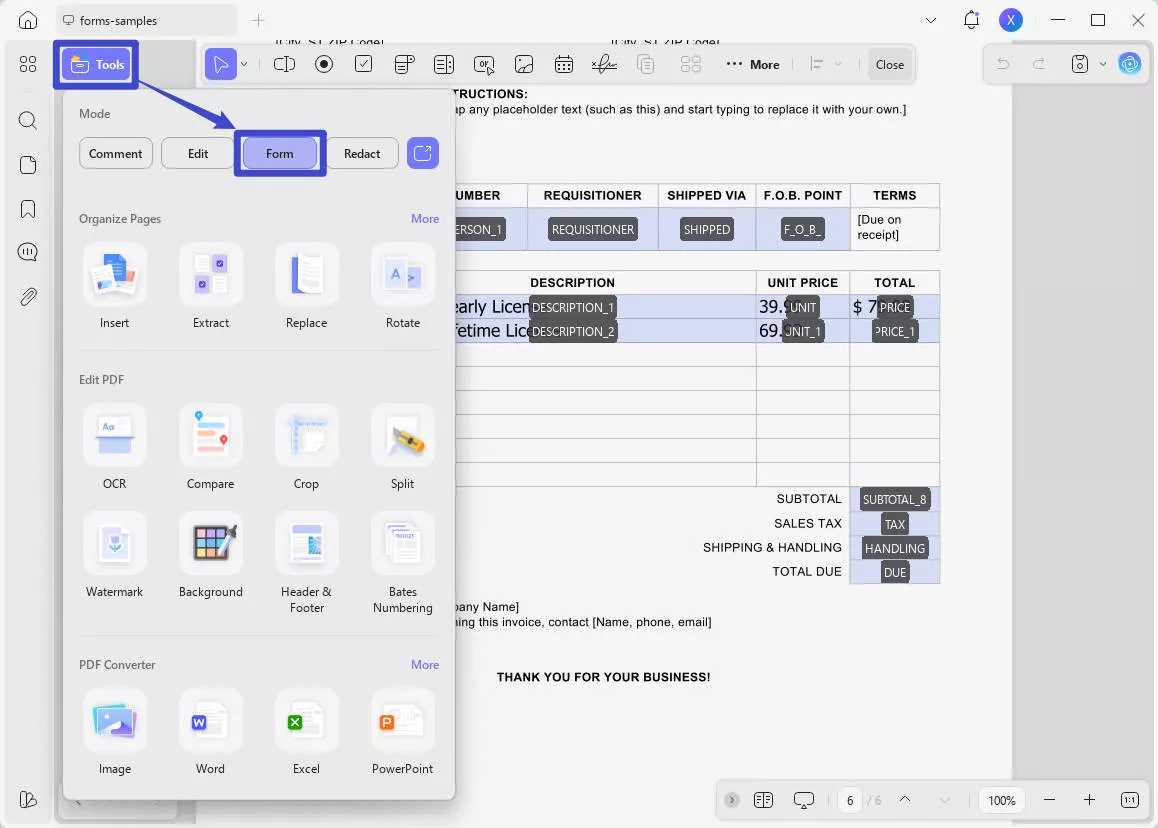Expand the bottom navigation bar arrow

click(731, 800)
